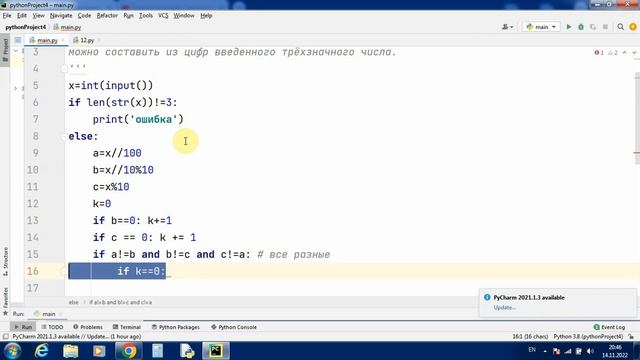
Task: Open the Run menu
Action: click(129, 16)
